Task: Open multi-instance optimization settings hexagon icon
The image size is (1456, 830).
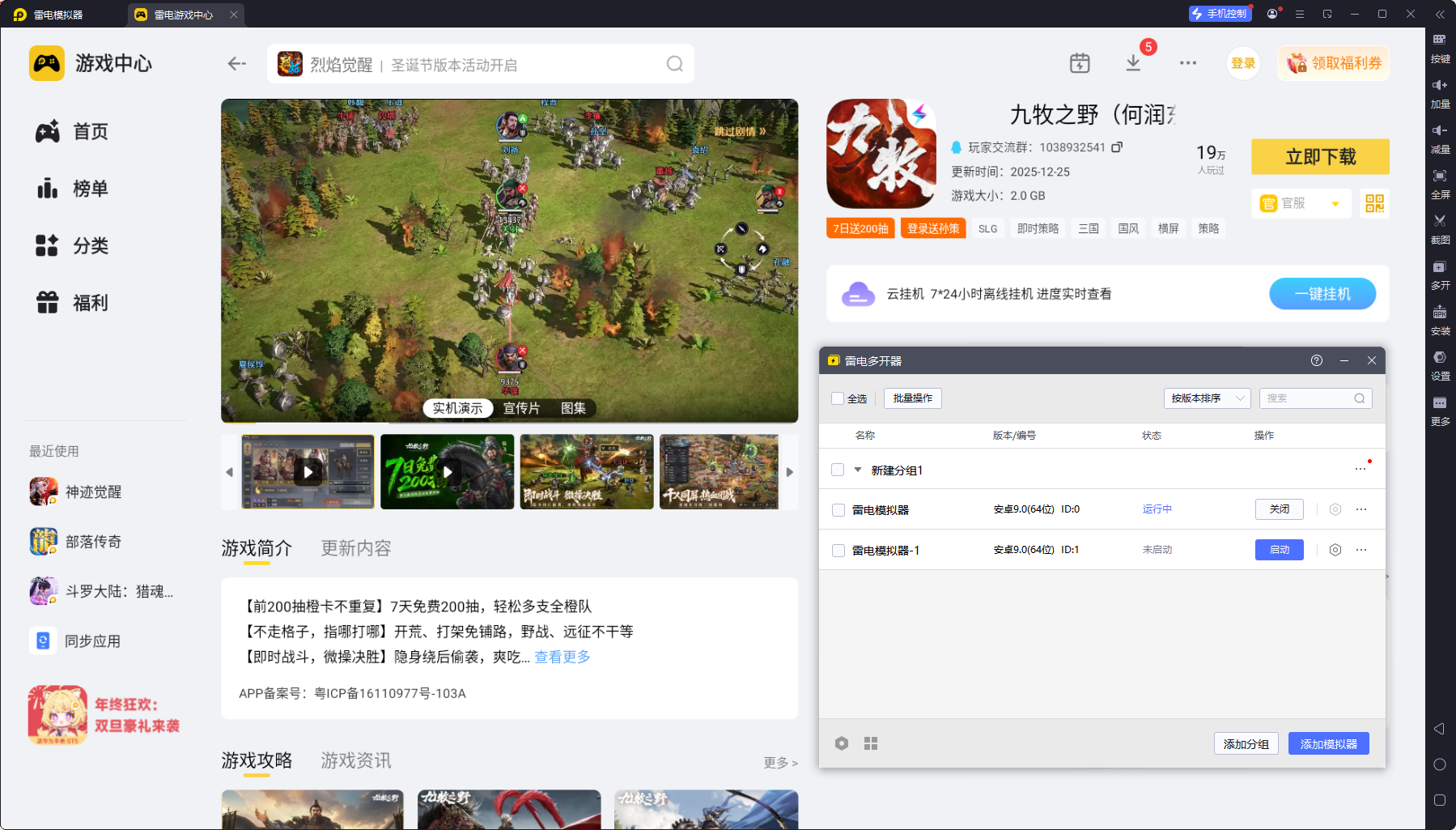Action: click(x=842, y=743)
